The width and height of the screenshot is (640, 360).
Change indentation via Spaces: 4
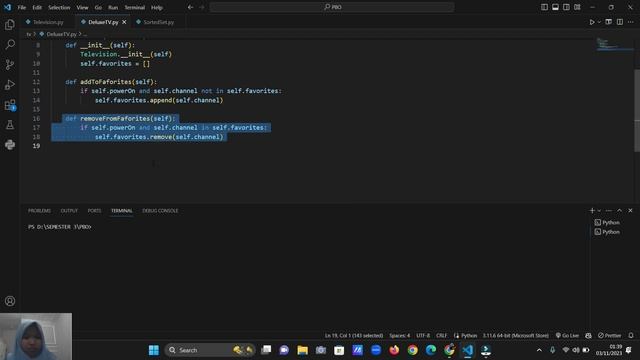click(x=399, y=336)
